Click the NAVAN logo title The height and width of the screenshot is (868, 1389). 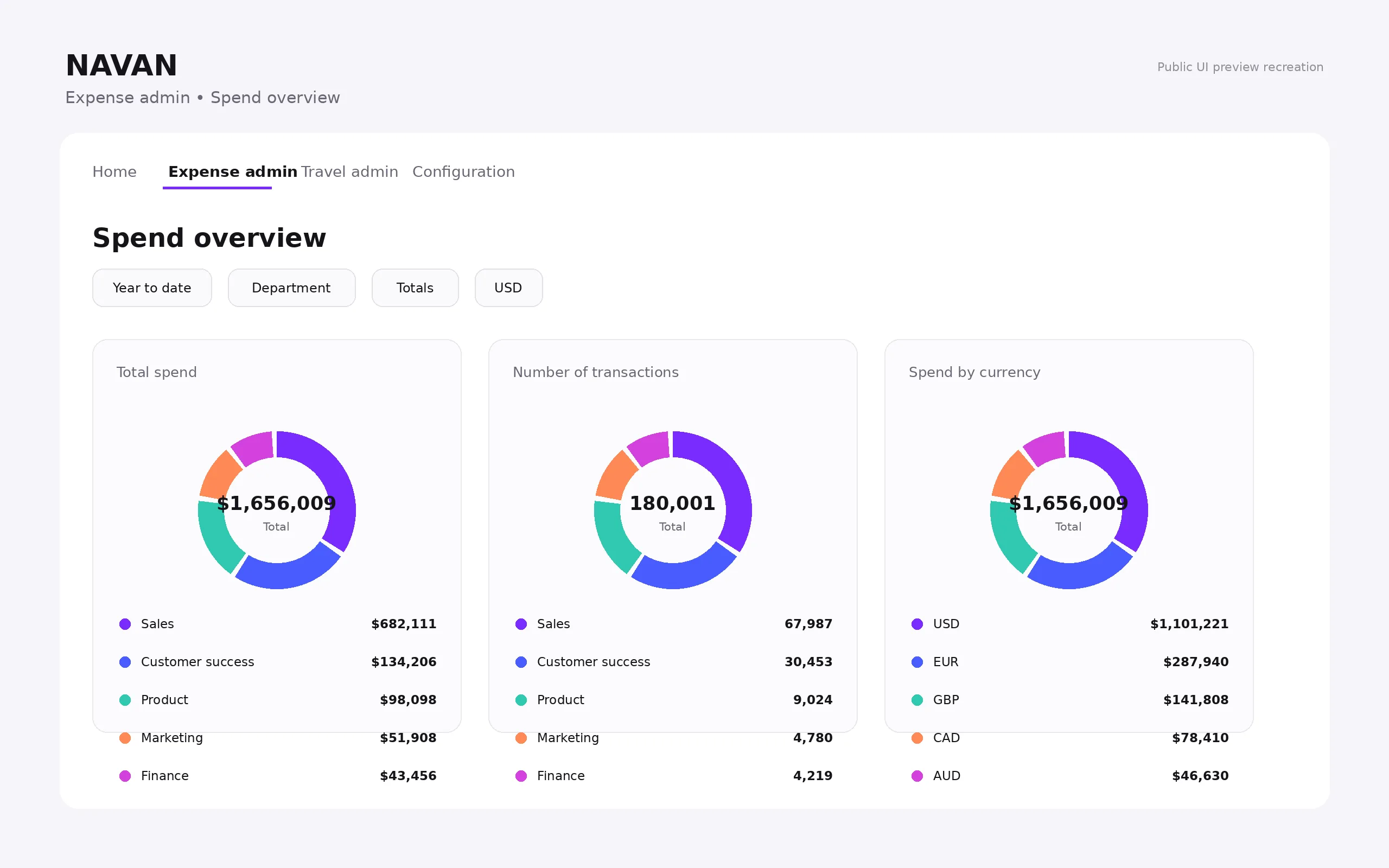[122, 65]
